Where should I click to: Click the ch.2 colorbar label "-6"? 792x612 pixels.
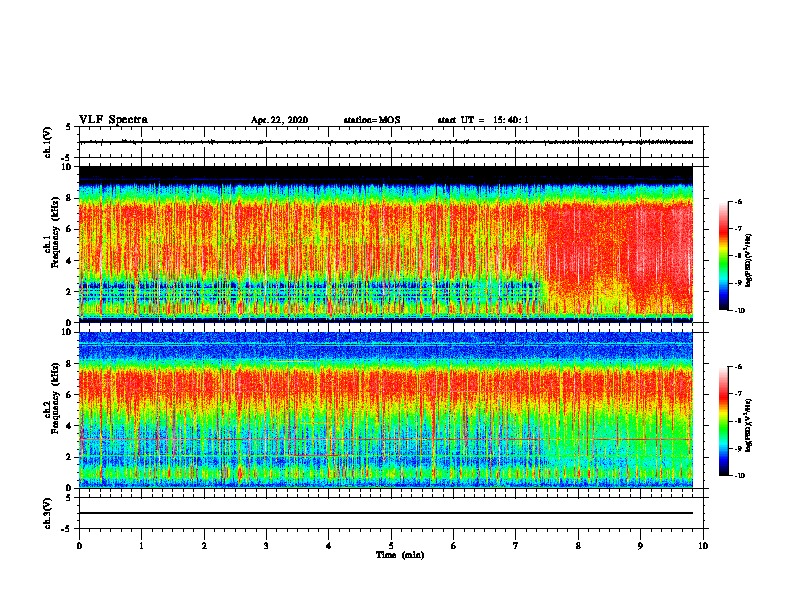click(x=738, y=367)
